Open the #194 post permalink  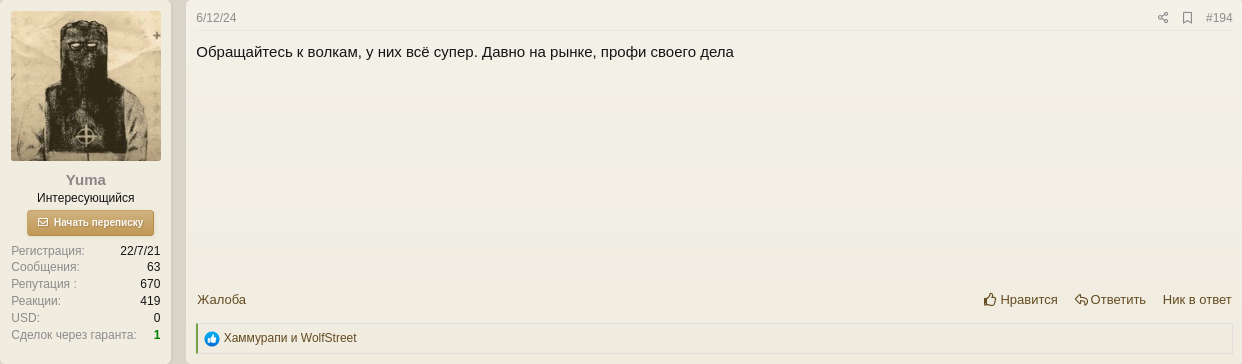pos(1219,18)
